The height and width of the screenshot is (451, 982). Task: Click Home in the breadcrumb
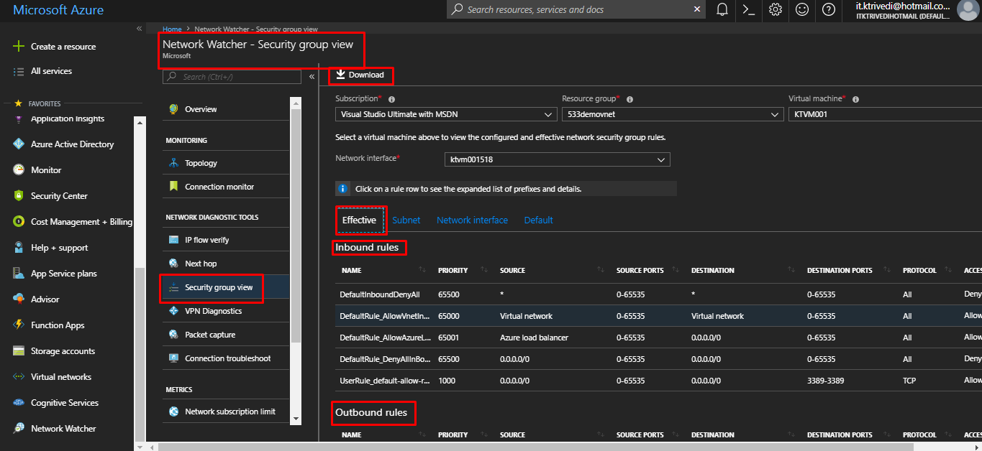tap(172, 30)
